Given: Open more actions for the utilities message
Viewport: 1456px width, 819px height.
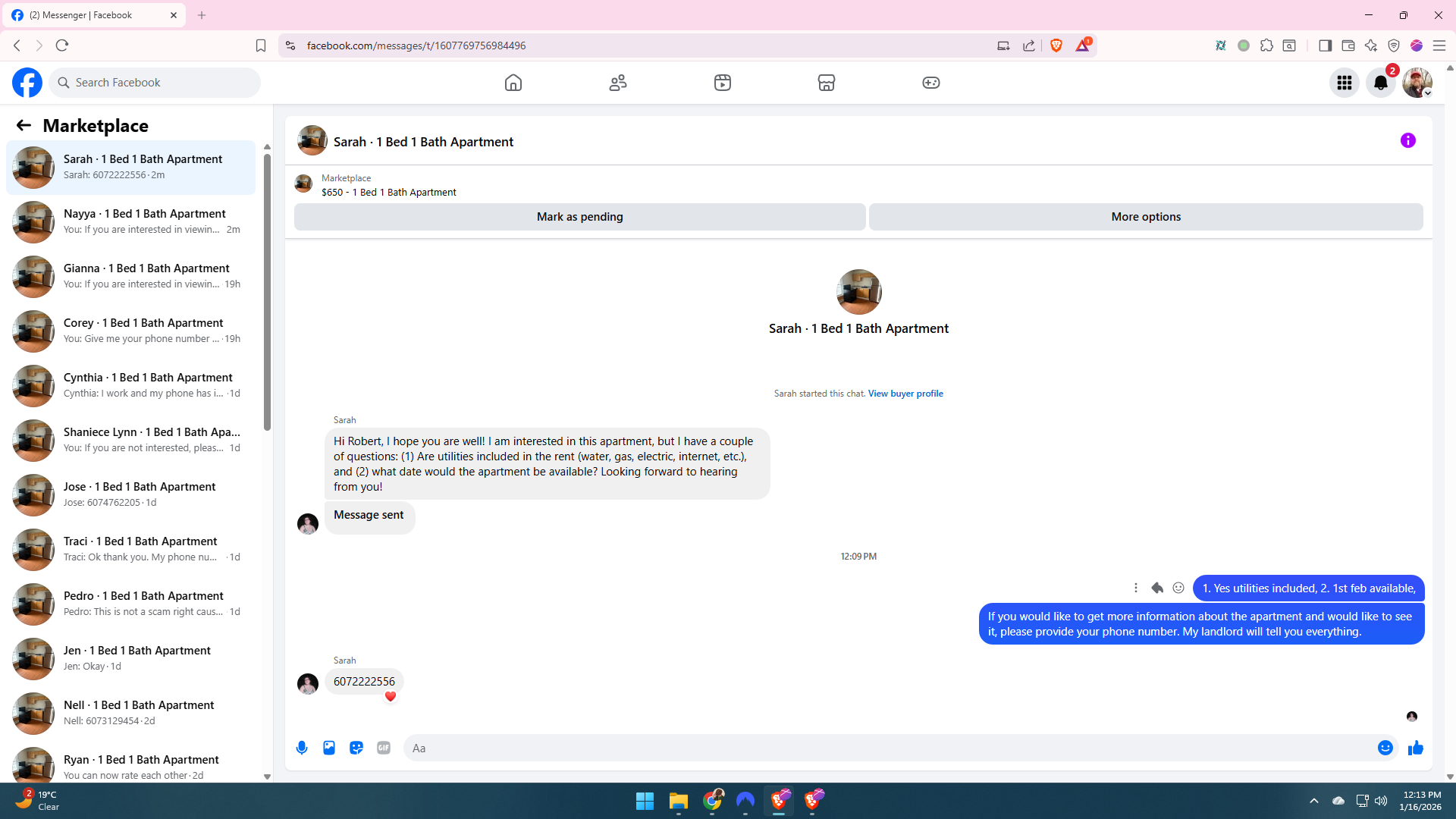Looking at the screenshot, I should [1135, 588].
